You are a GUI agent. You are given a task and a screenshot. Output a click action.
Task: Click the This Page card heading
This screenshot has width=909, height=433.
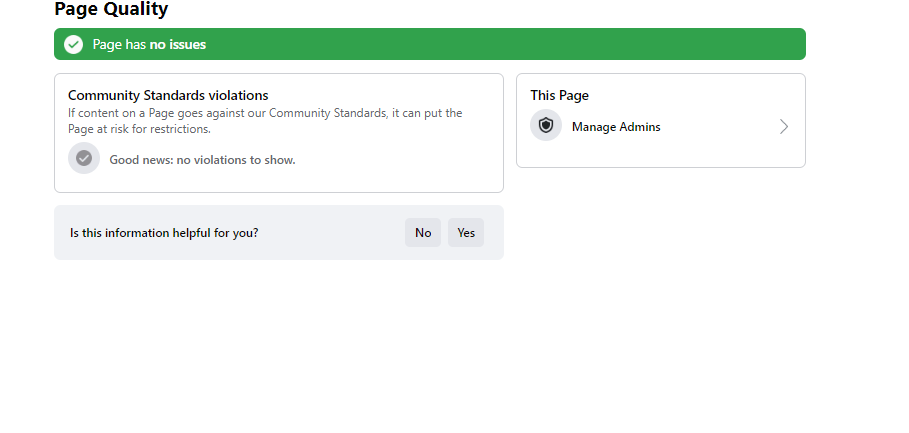pos(559,95)
